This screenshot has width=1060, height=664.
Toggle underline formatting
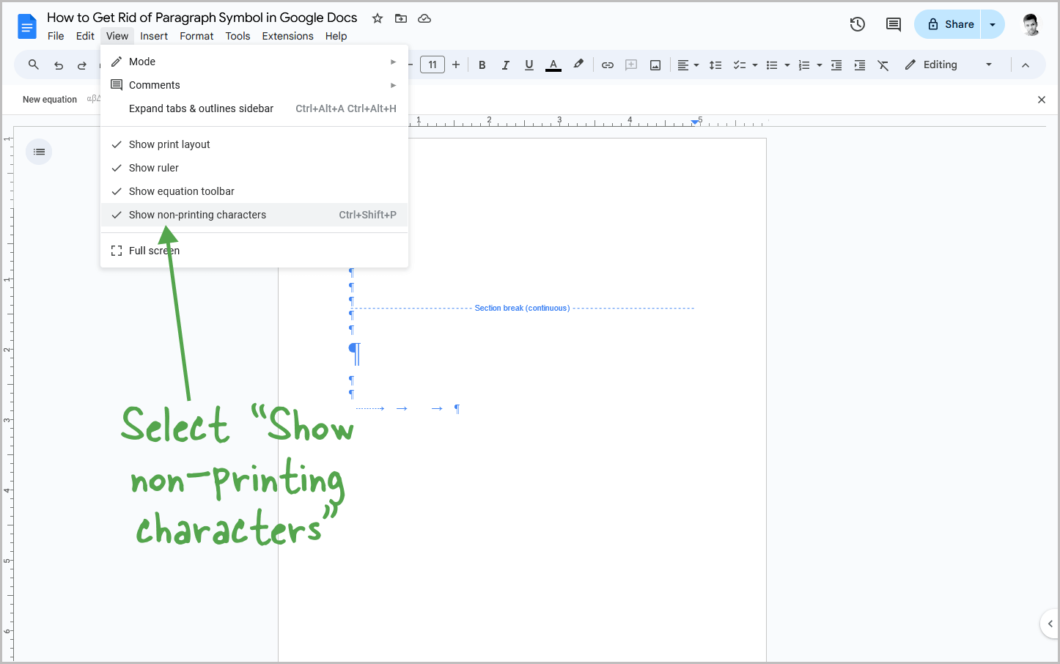529,65
